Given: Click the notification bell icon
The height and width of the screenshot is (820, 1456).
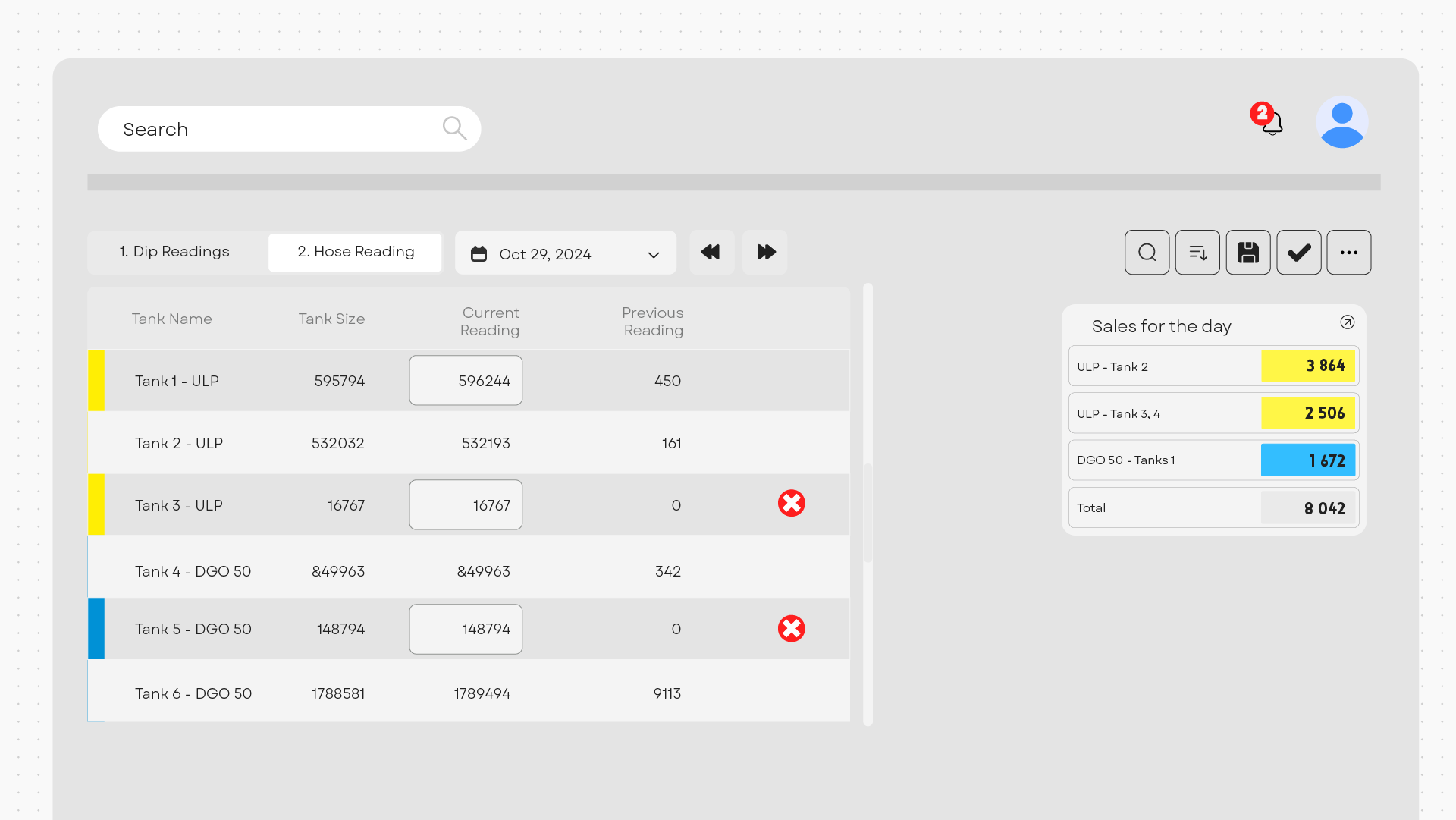Looking at the screenshot, I should coord(1272,122).
